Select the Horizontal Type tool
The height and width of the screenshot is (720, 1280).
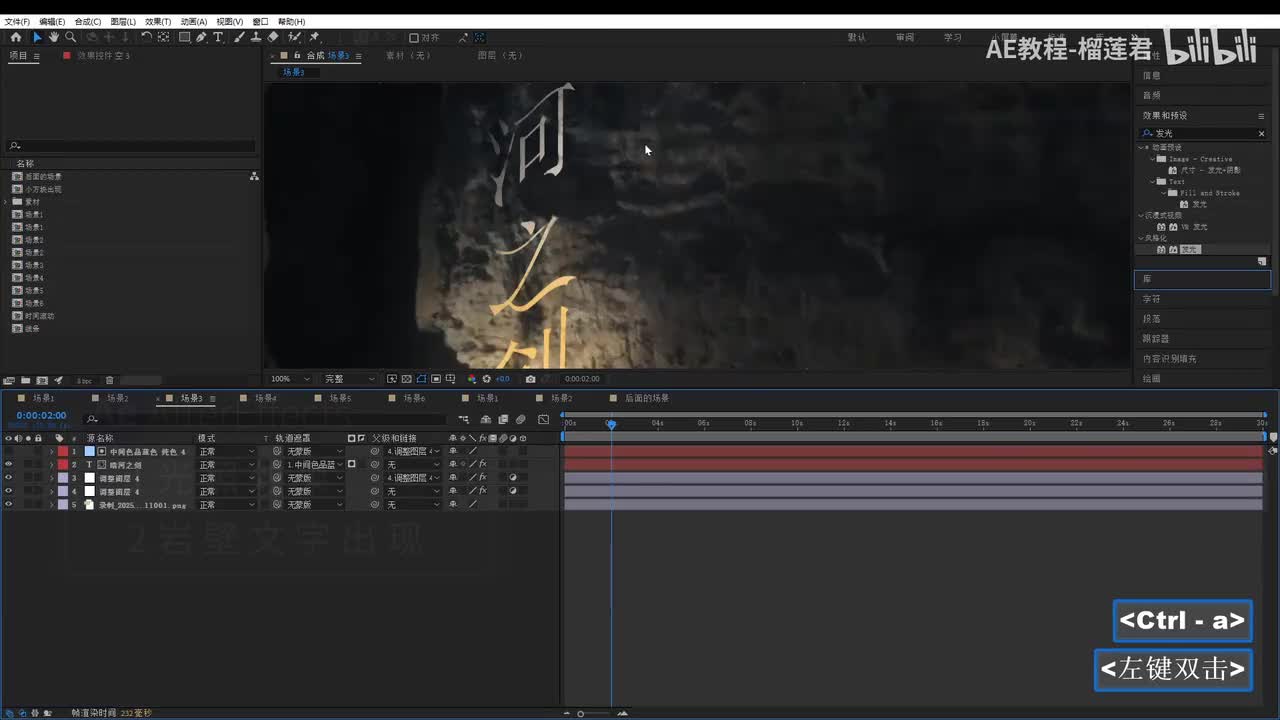click(x=218, y=37)
